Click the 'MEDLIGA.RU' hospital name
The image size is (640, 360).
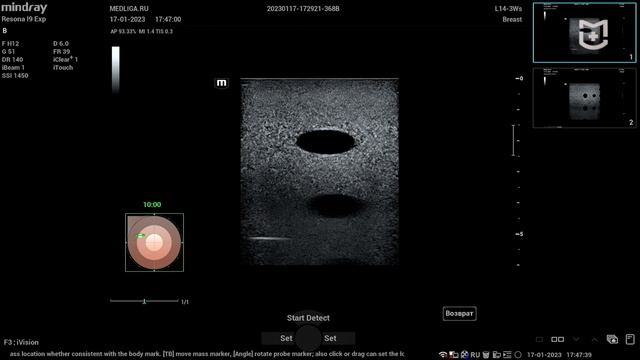pyautogui.click(x=129, y=9)
